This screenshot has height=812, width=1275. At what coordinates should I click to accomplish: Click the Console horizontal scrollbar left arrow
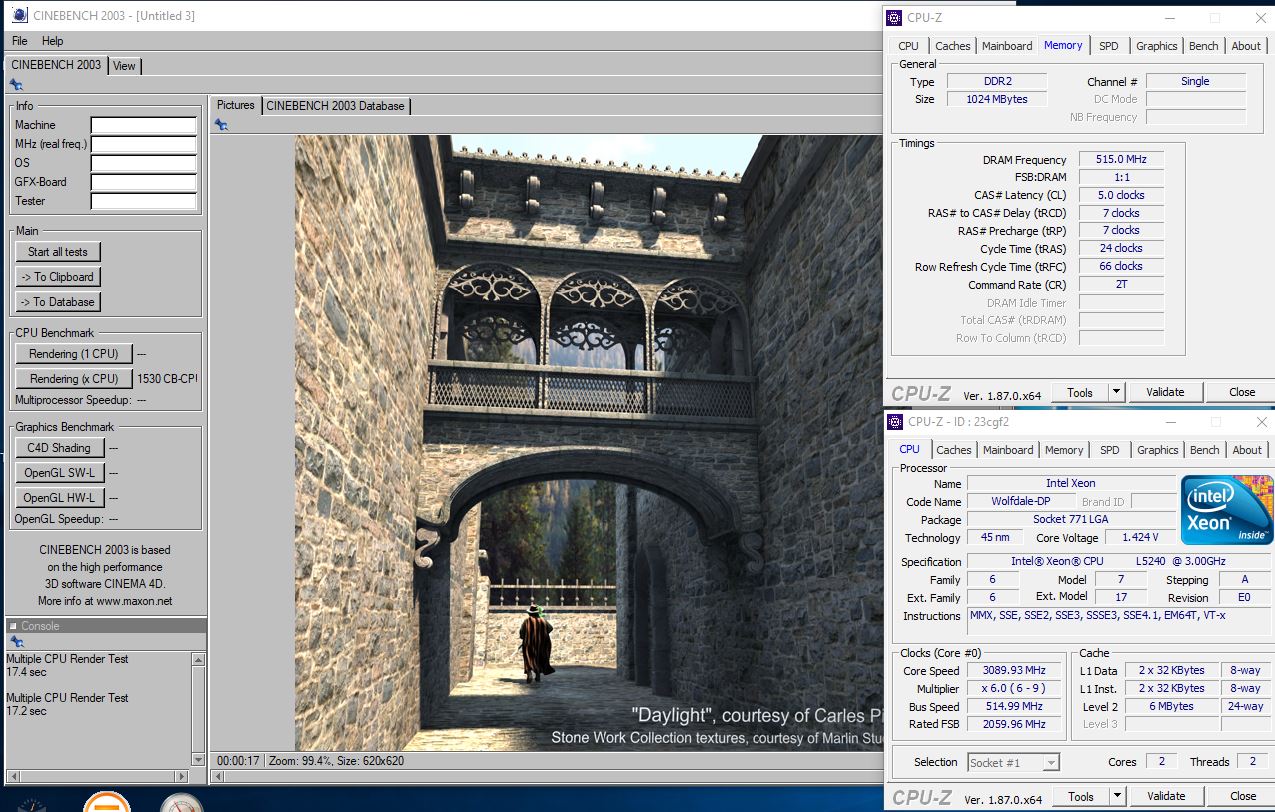coord(12,776)
